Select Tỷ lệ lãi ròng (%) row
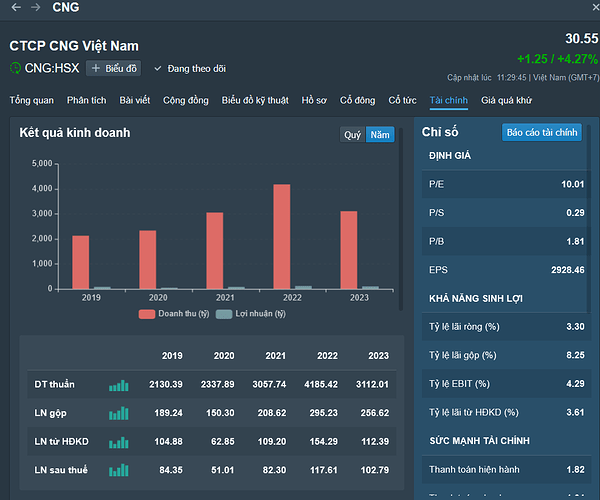600x500 pixels. (506, 327)
